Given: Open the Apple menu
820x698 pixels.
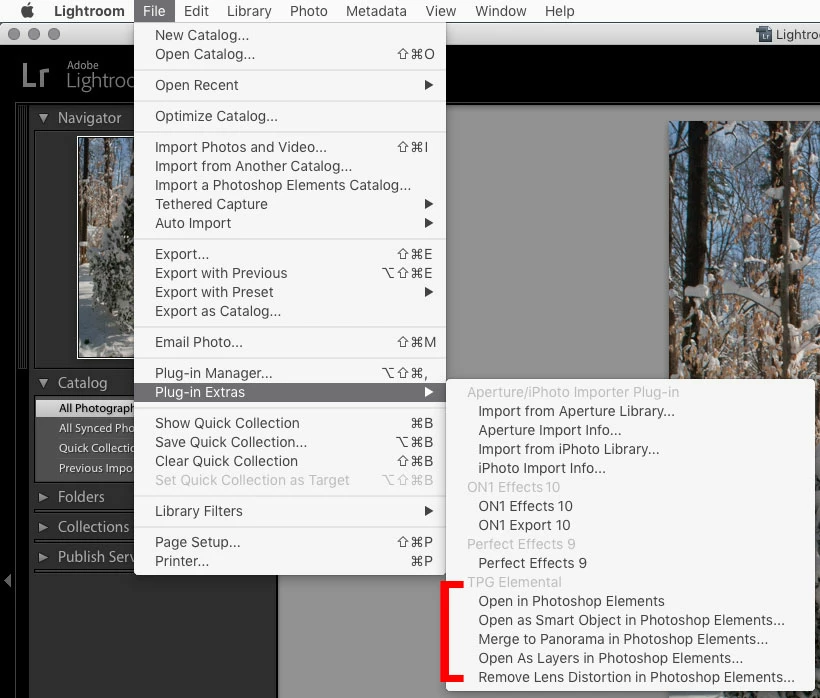Looking at the screenshot, I should [27, 10].
